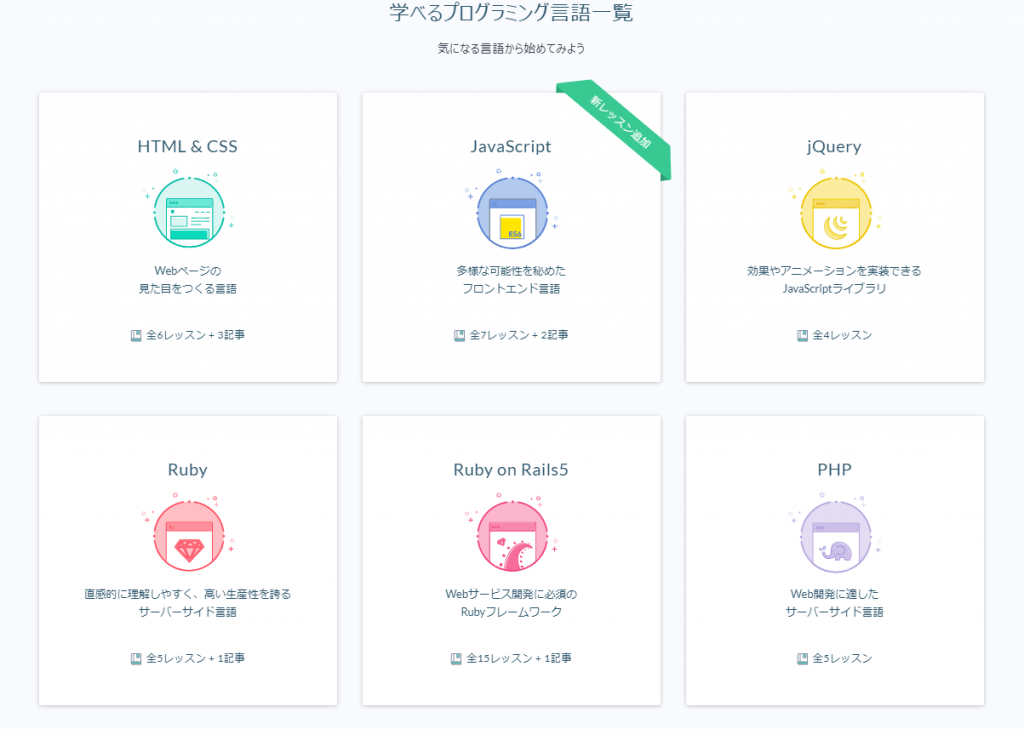Click the book icon beside 全15レッスン + 1記事
Viewport: 1024px width, 729px height.
pos(456,659)
